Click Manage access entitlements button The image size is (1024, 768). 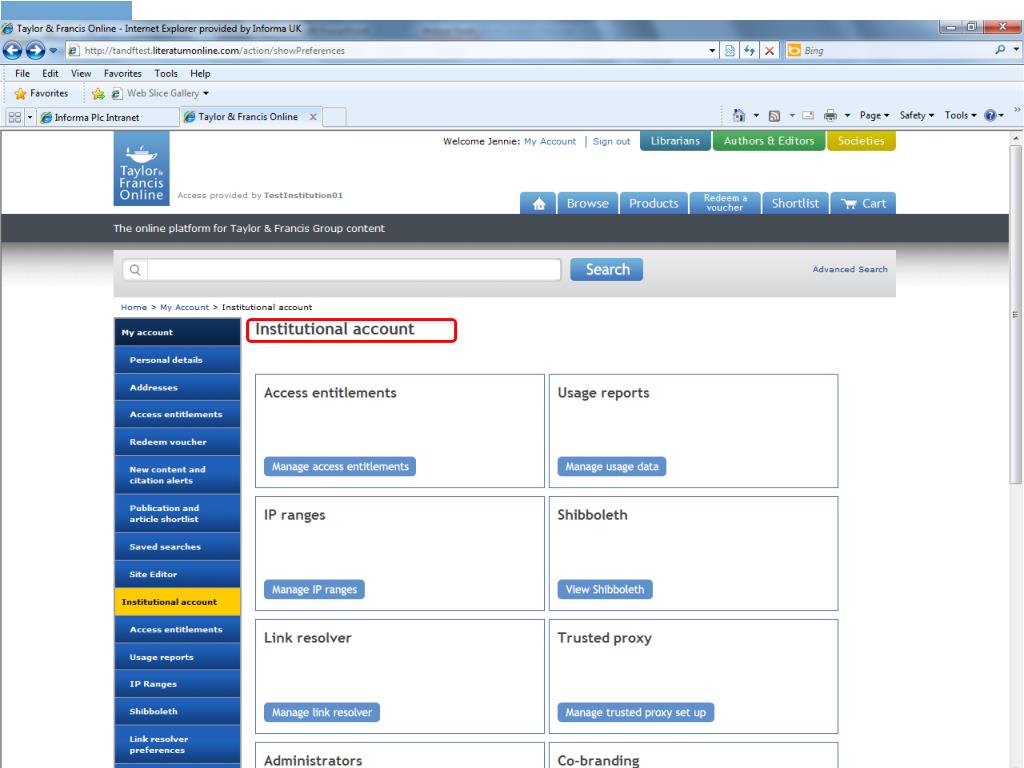pyautogui.click(x=340, y=466)
